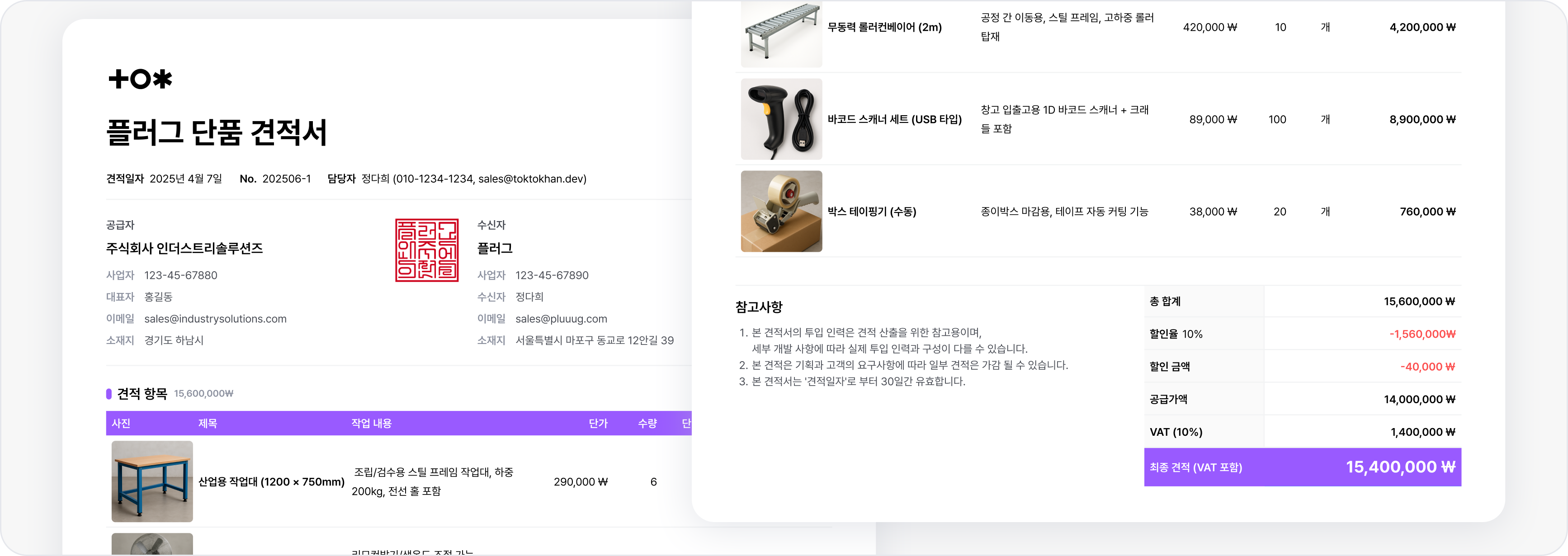
Task: Select the date 2025년 4월 7일
Action: point(186,179)
